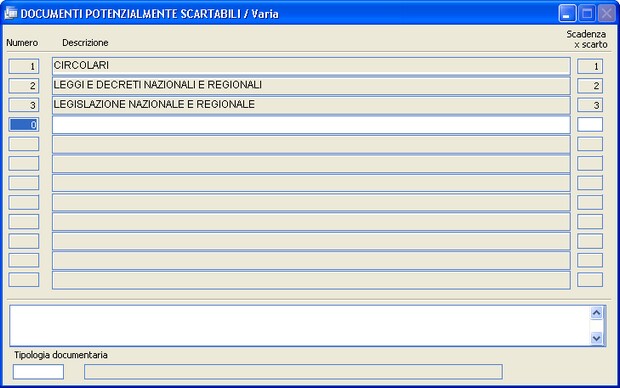Click the disabled maximize window button
This screenshot has width=620, height=388.
[x=587, y=13]
